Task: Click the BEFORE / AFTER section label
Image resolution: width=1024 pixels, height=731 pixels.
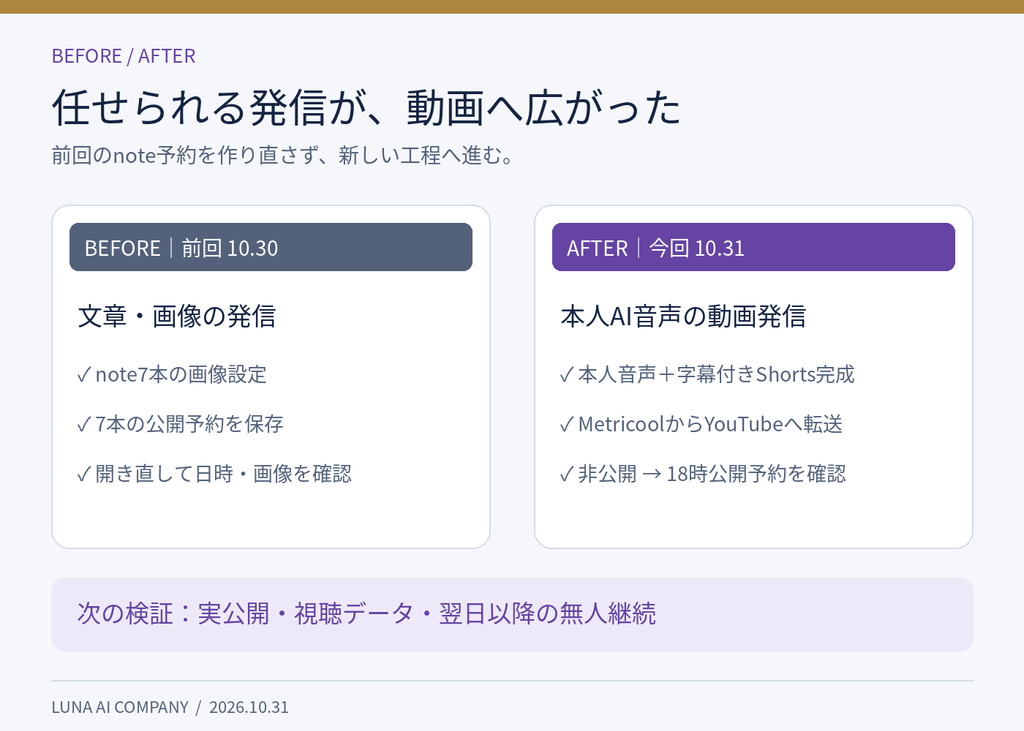Action: click(123, 56)
